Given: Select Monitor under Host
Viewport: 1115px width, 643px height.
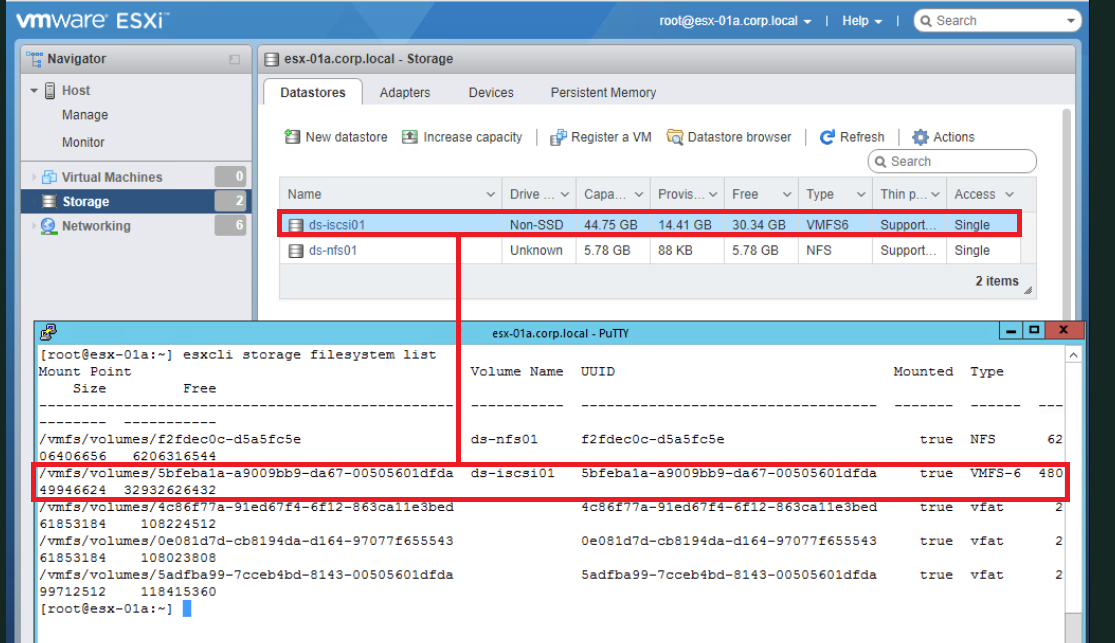Looking at the screenshot, I should click(83, 142).
